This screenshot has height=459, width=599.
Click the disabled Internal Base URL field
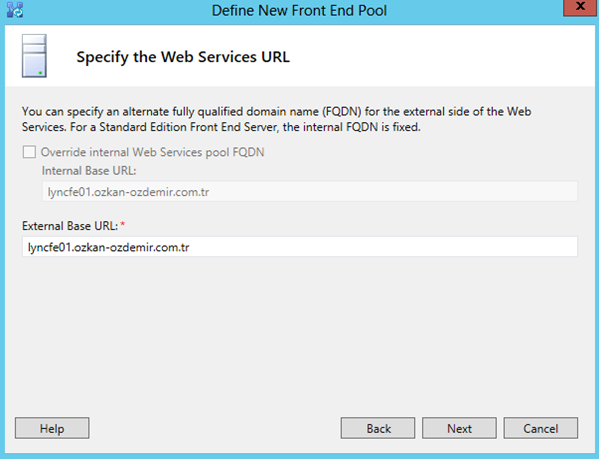coord(309,191)
